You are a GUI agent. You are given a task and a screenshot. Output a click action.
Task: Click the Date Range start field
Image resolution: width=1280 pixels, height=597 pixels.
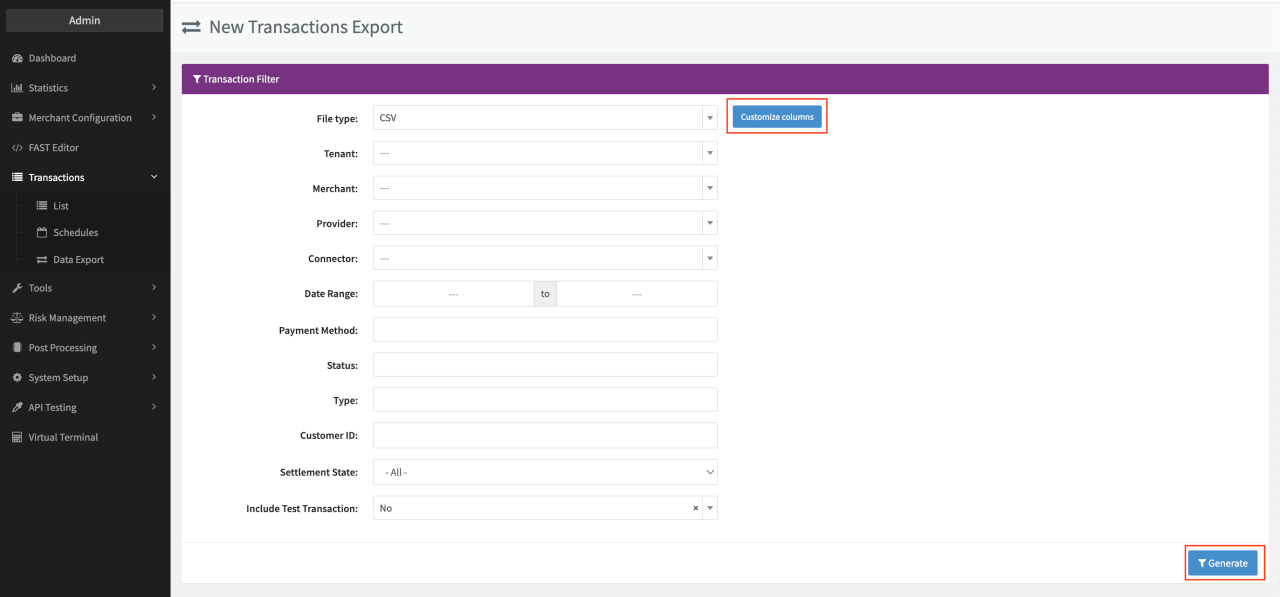(453, 294)
